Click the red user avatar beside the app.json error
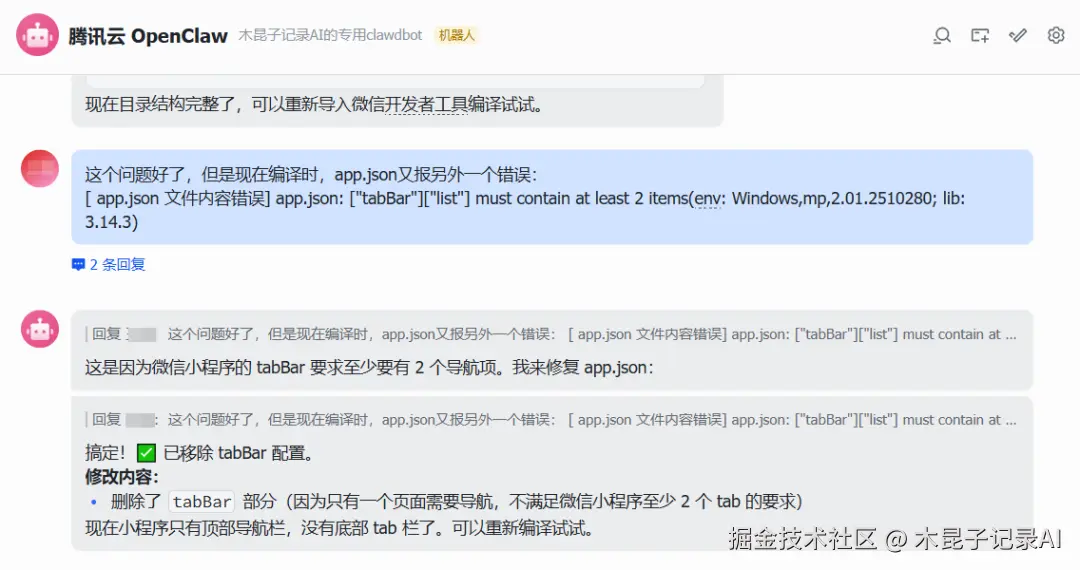This screenshot has width=1080, height=570. point(40,169)
